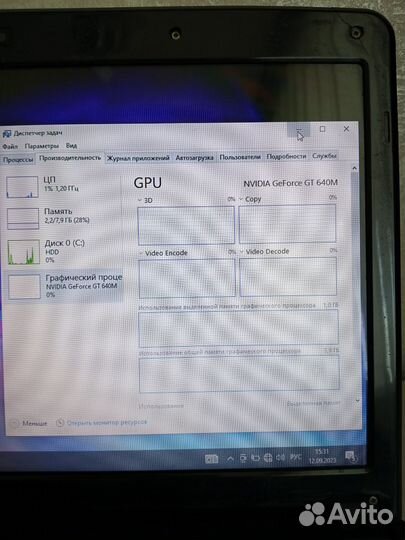This screenshot has height=540, width=405.
Task: Click the Task Manager title bar icon
Action: tap(7, 134)
